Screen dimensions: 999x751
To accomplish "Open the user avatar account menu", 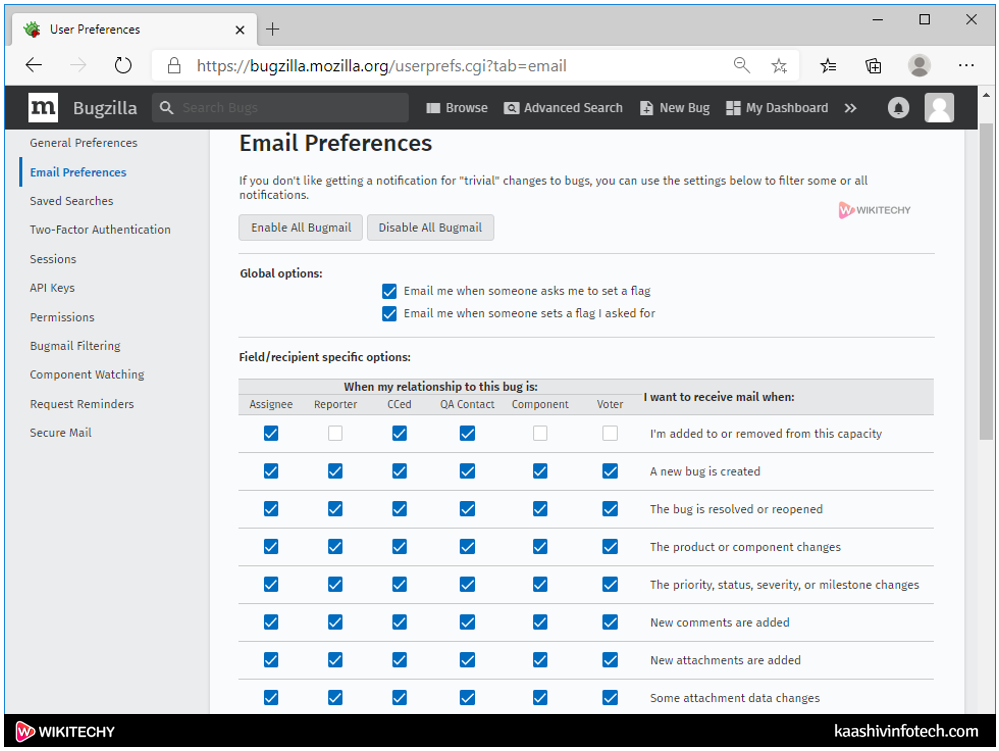I will coord(939,108).
